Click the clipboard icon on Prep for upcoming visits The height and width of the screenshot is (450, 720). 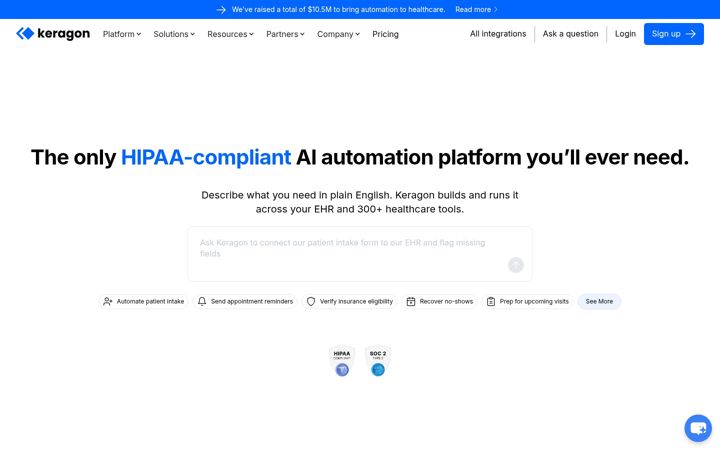[x=491, y=302]
